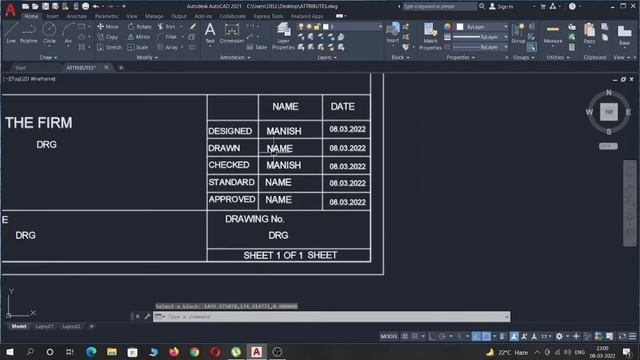Activate the Scale tool
Viewport: 640px width, 360px height.
tap(138, 47)
